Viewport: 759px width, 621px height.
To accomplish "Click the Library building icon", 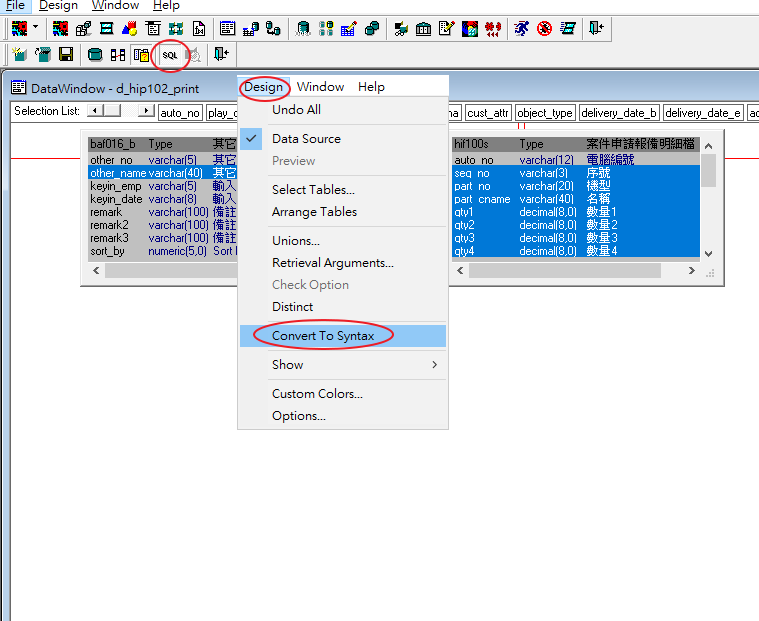I will [x=423, y=29].
